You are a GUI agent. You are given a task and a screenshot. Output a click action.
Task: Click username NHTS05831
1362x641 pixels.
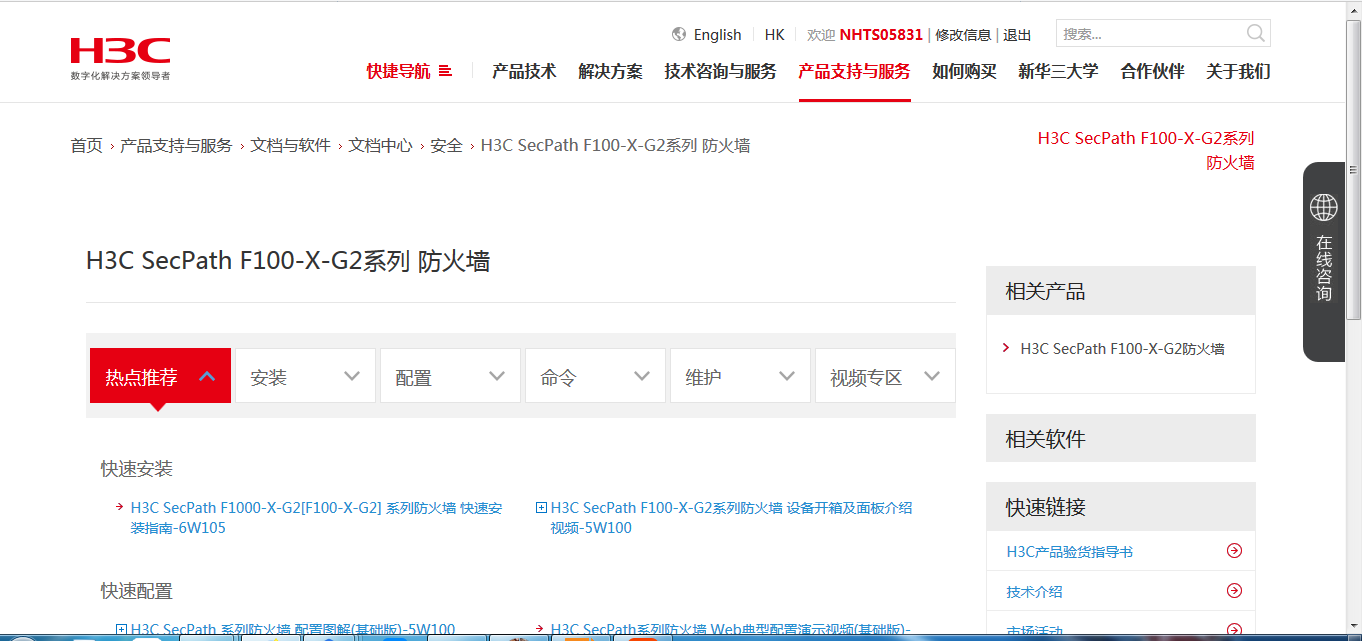click(881, 34)
